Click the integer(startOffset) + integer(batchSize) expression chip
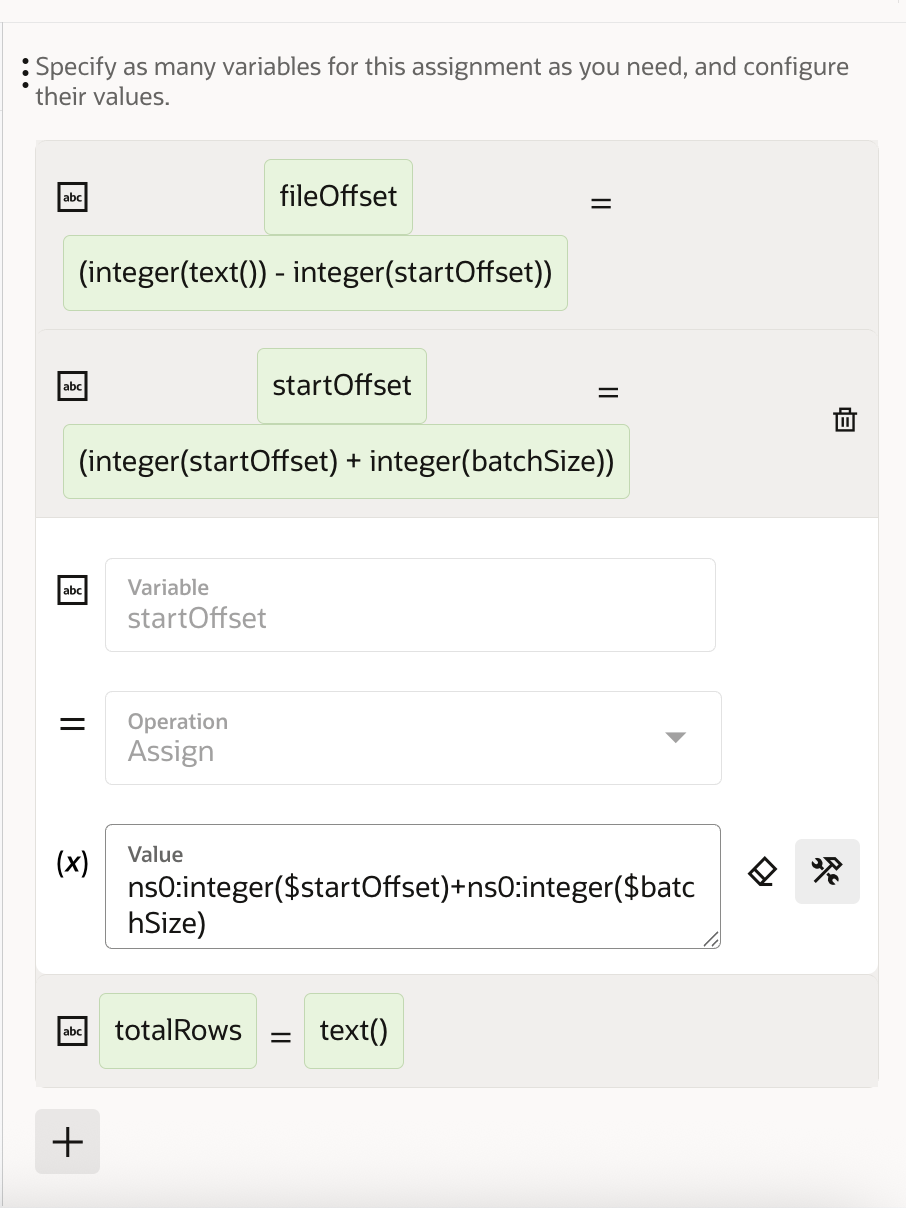This screenshot has width=906, height=1208. click(346, 461)
